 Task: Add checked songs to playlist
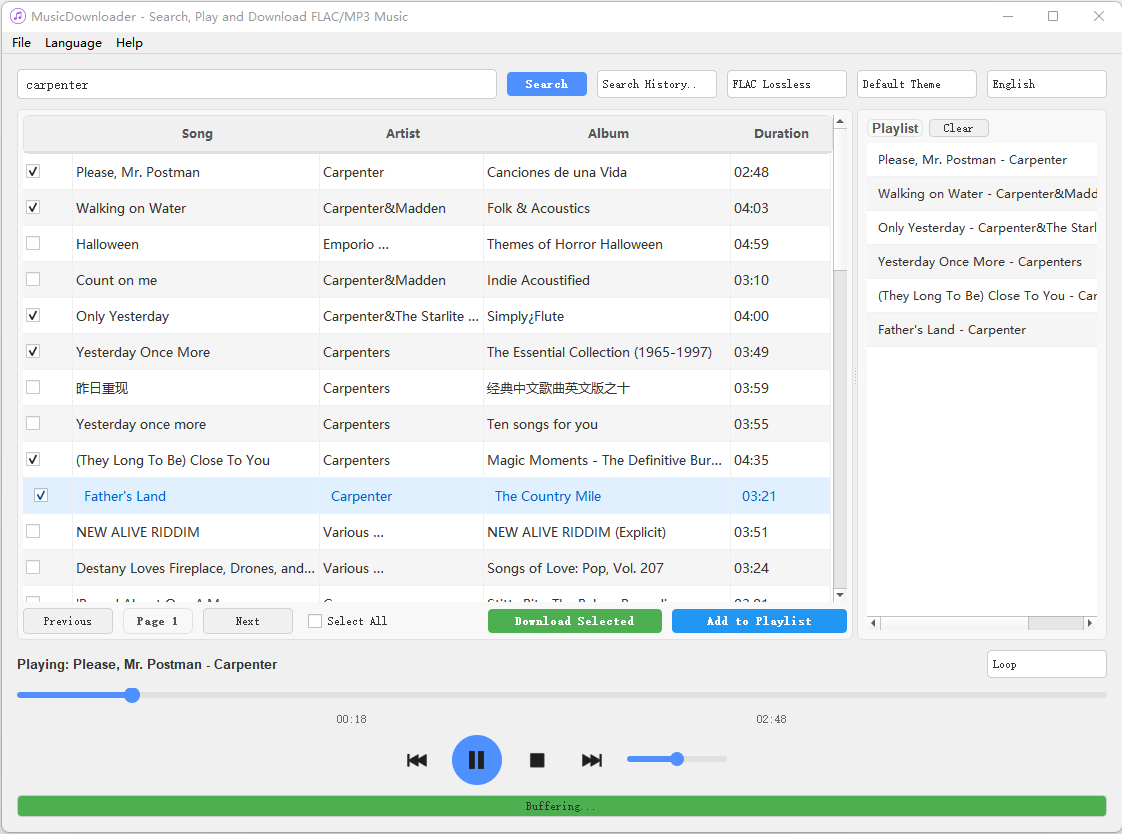[759, 620]
